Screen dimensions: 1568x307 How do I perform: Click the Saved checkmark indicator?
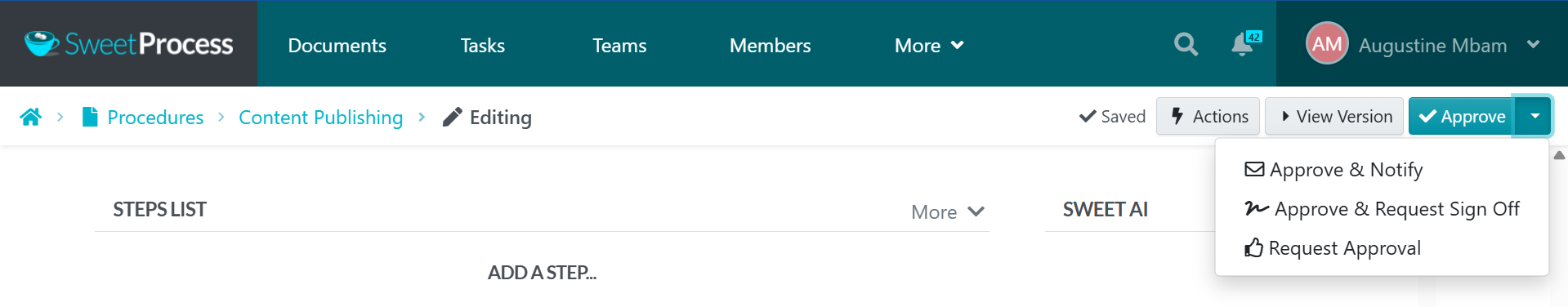[1112, 117]
